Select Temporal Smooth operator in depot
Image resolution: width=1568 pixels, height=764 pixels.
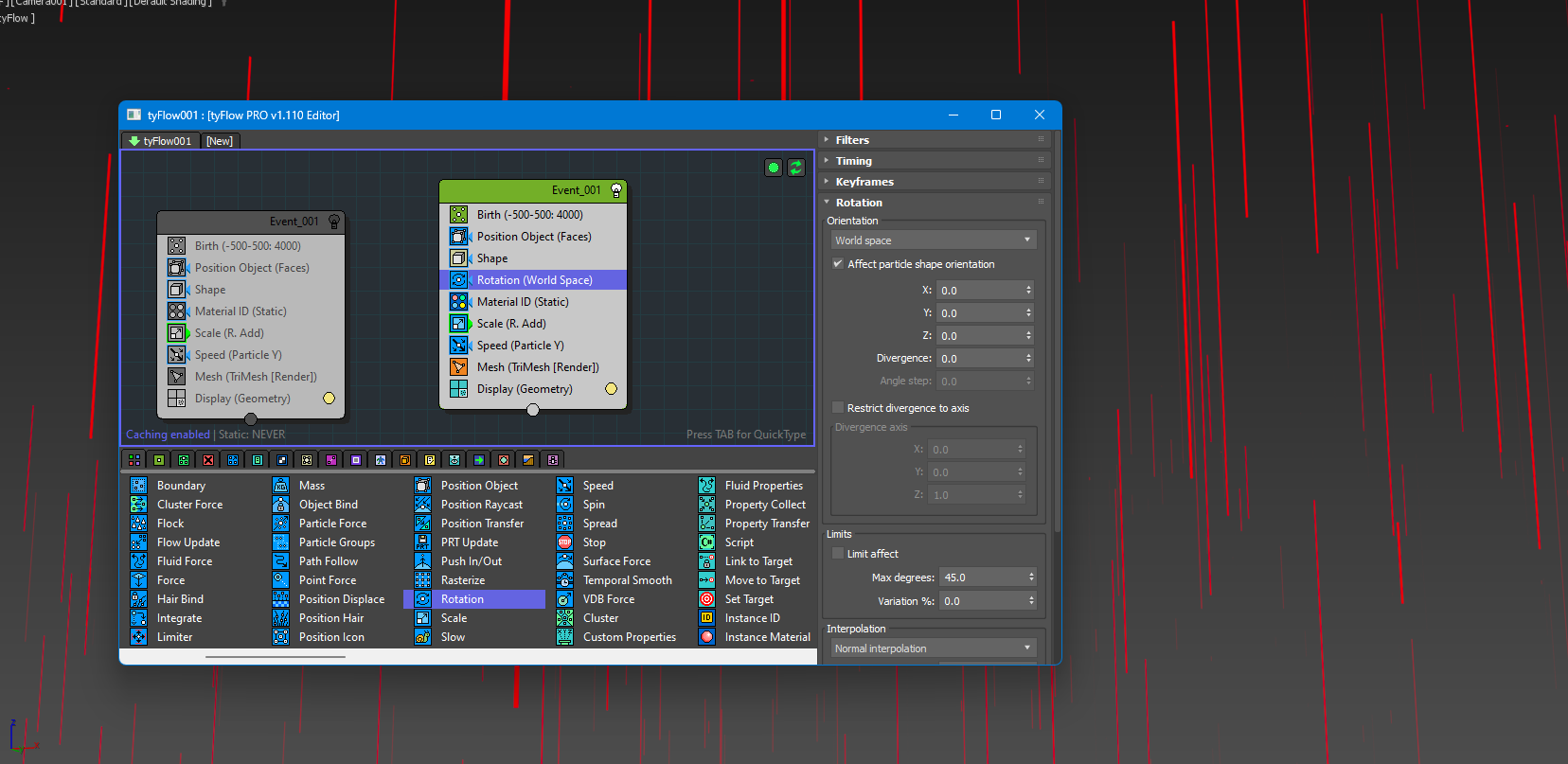tap(627, 580)
